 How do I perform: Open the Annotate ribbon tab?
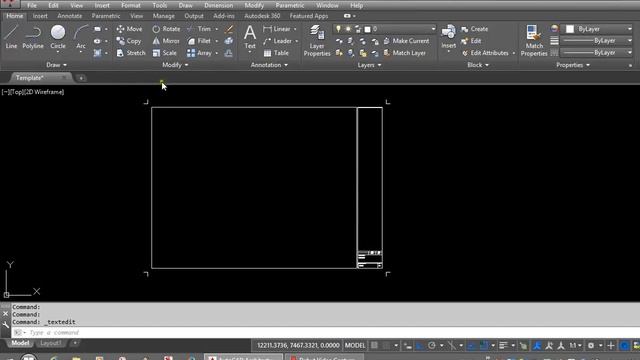[69, 16]
